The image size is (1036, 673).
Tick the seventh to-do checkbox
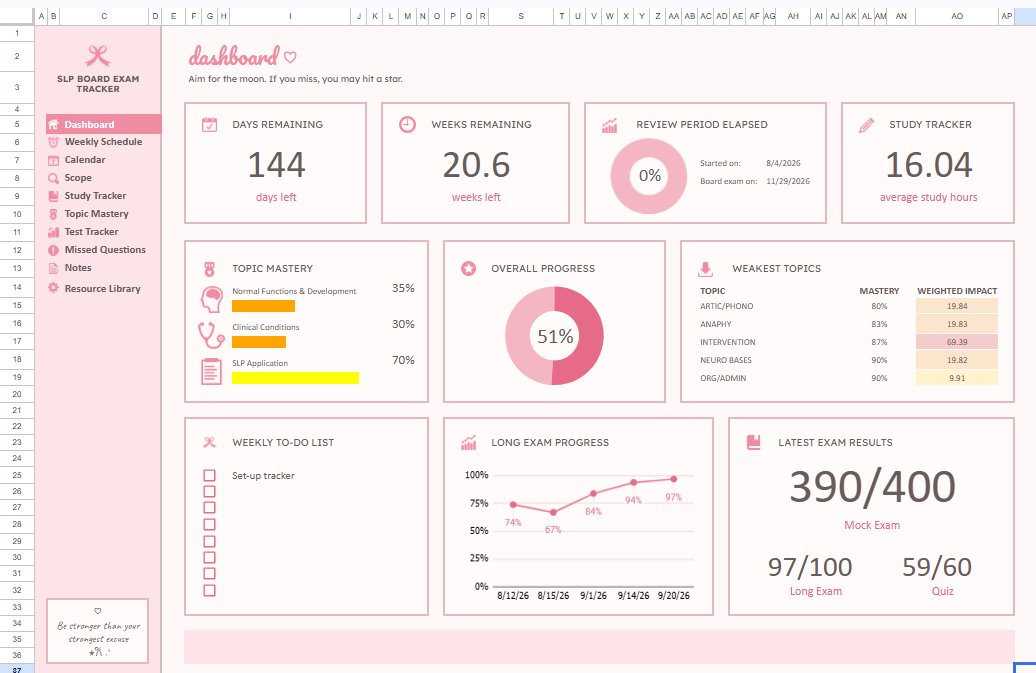(209, 573)
